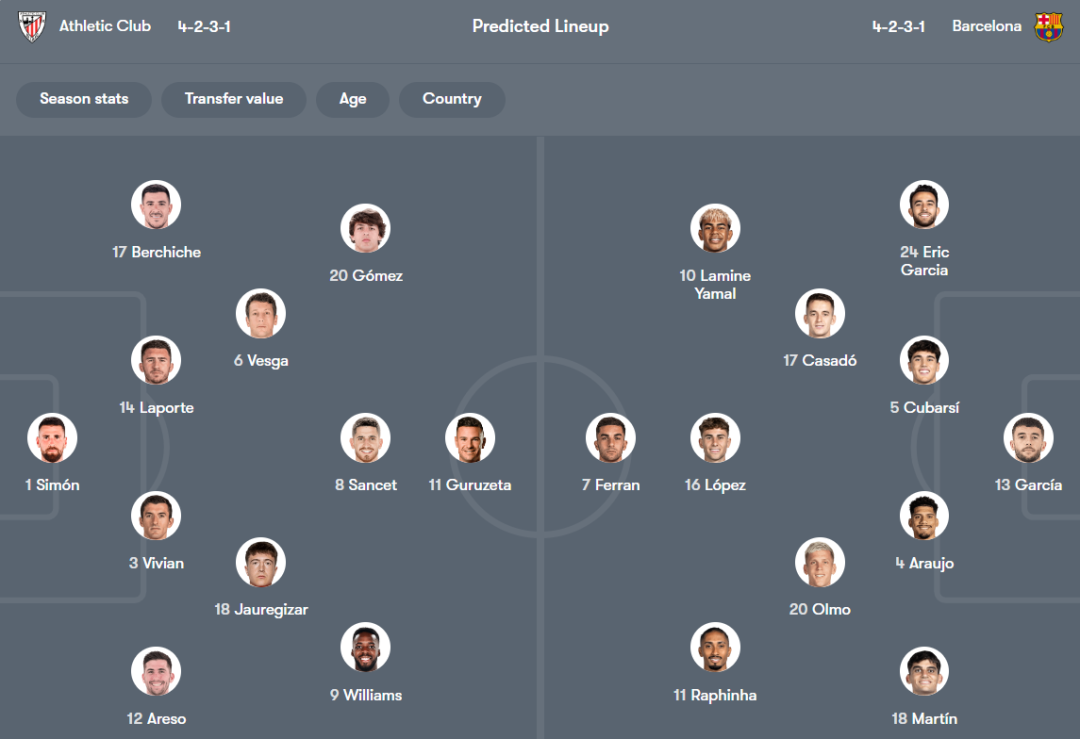Select Laporte's defender avatar

tap(156, 361)
